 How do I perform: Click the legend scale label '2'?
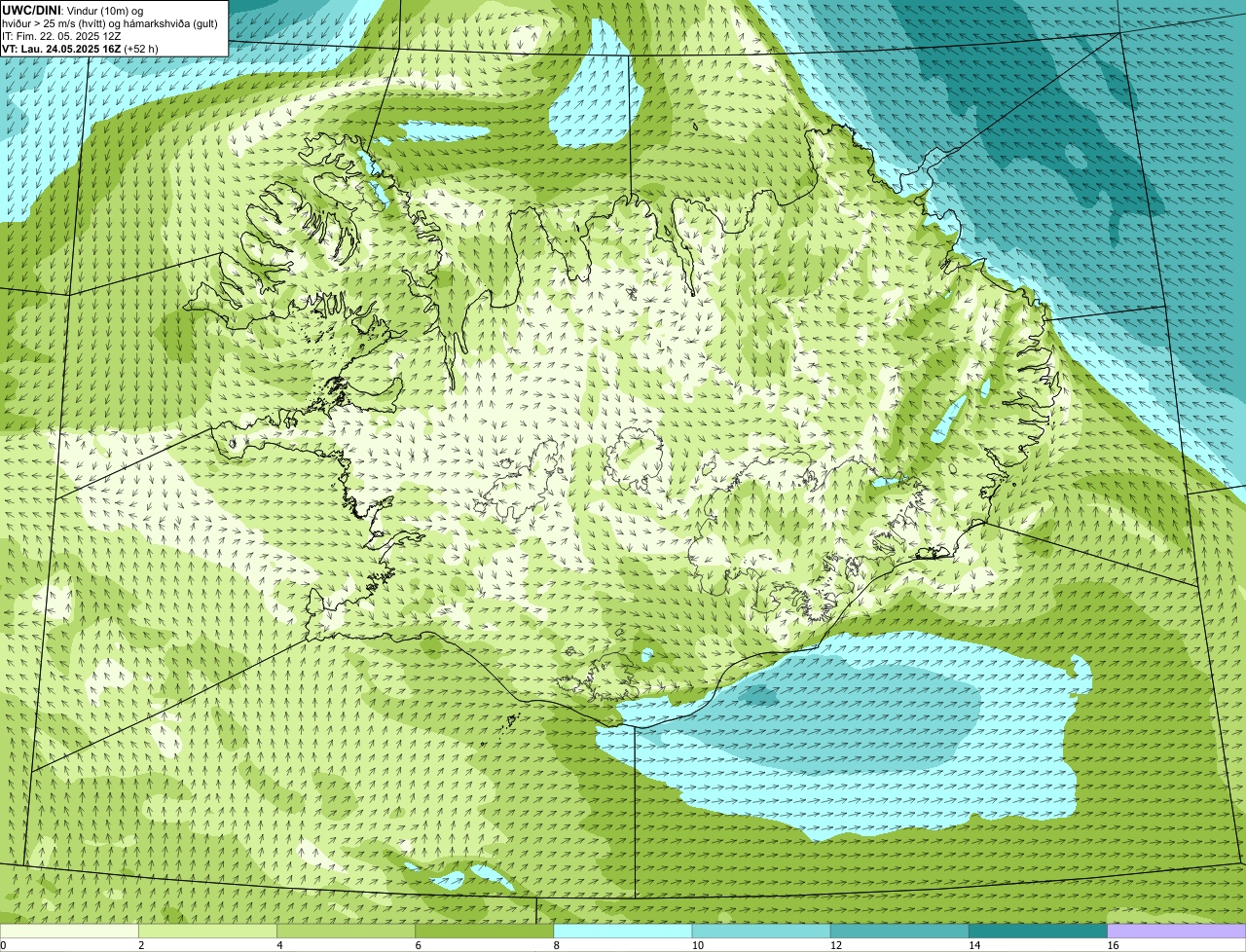pyautogui.click(x=141, y=945)
